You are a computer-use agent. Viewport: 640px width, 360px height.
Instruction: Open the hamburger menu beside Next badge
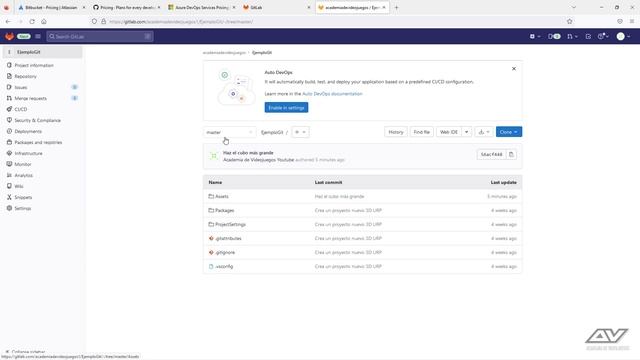pyautogui.click(x=38, y=36)
